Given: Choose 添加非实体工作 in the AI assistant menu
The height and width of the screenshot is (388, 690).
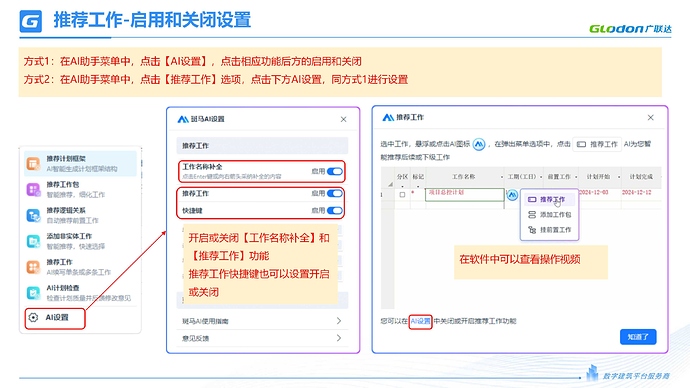Looking at the screenshot, I should click(81, 241).
